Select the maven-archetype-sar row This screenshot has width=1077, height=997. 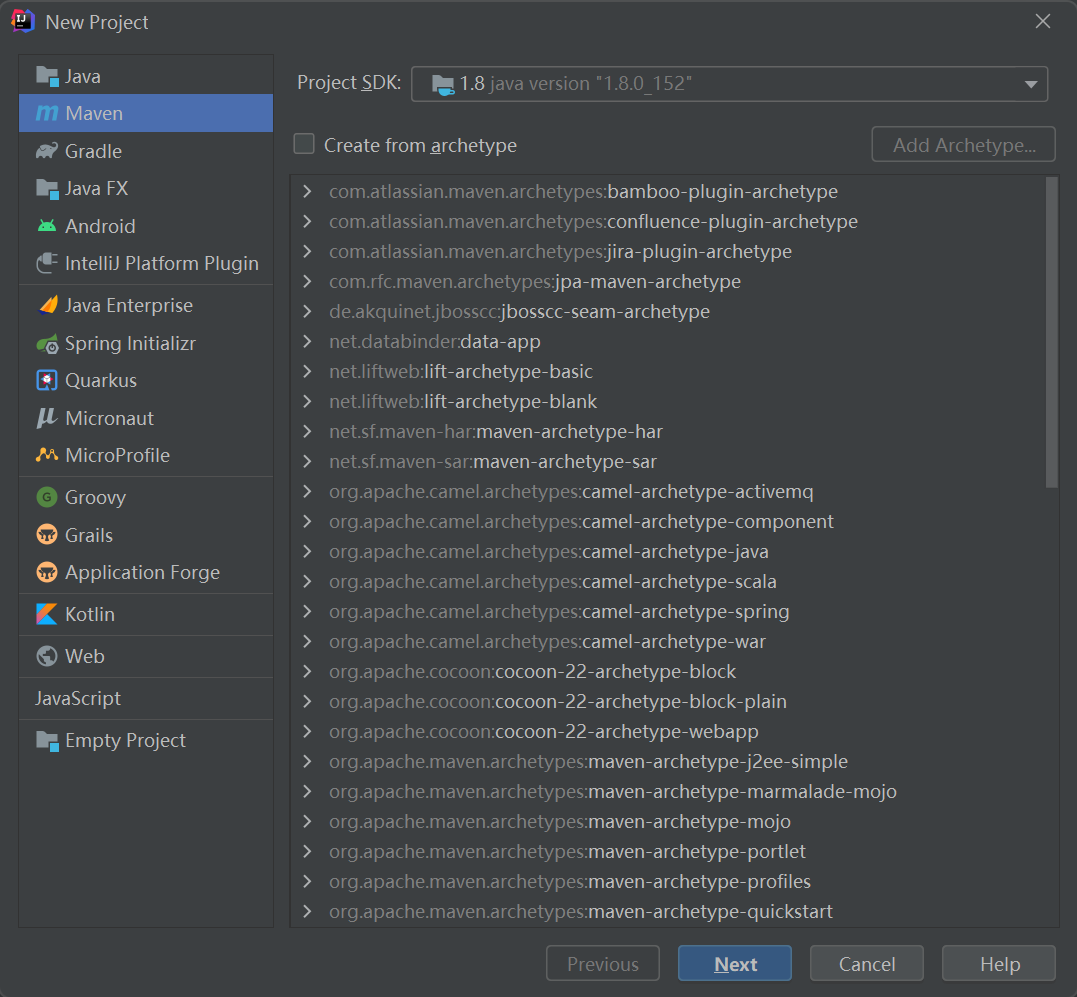coord(666,461)
